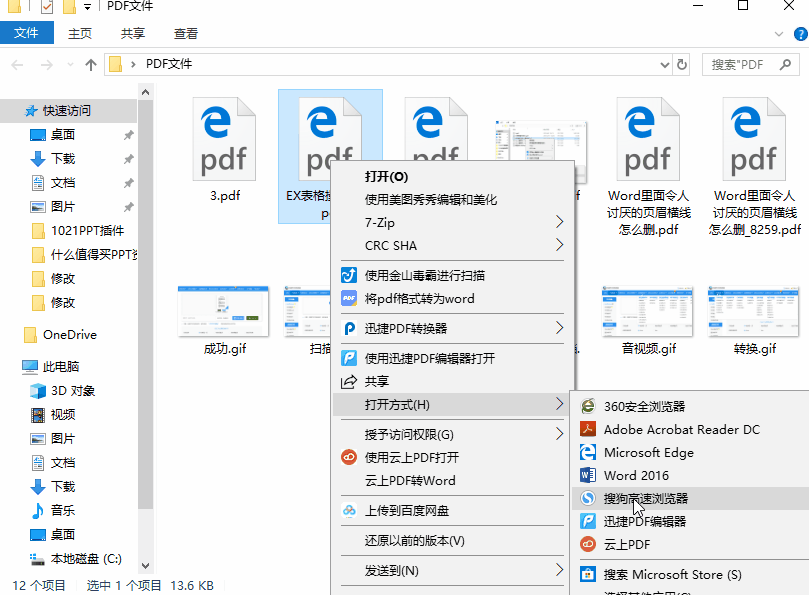Click the refresh button in address bar

click(x=682, y=65)
